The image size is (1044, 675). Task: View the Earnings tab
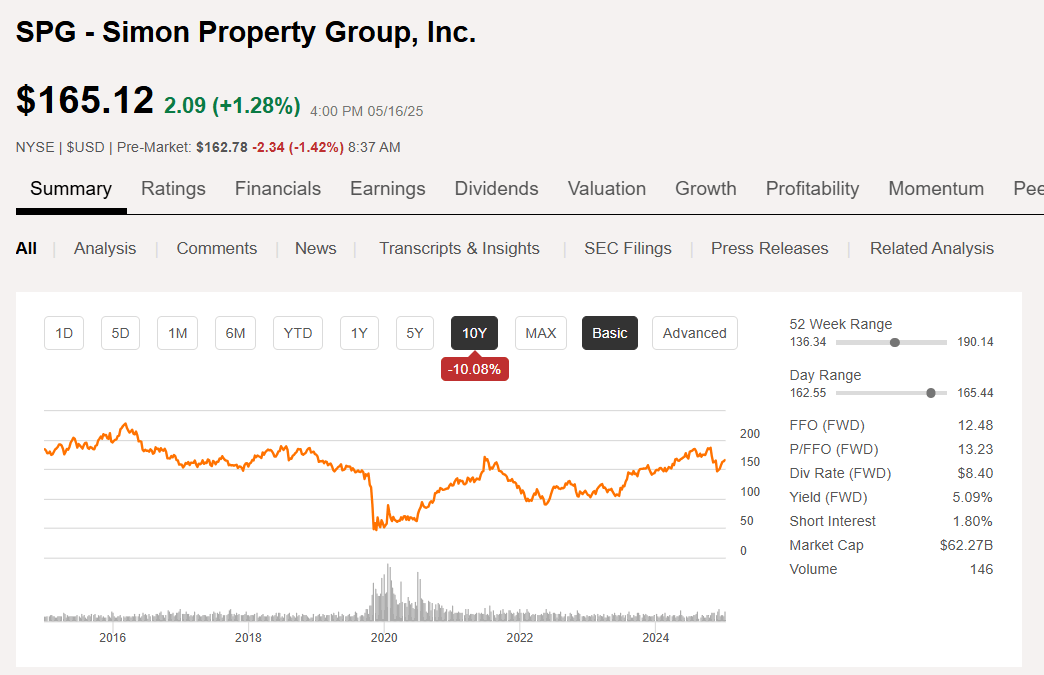coord(388,188)
